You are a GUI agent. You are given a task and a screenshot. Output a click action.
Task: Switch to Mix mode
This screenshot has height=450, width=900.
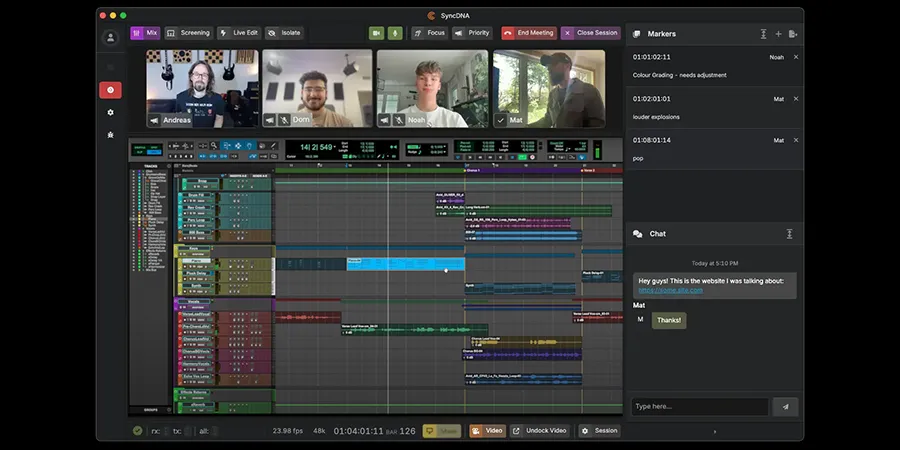[145, 33]
